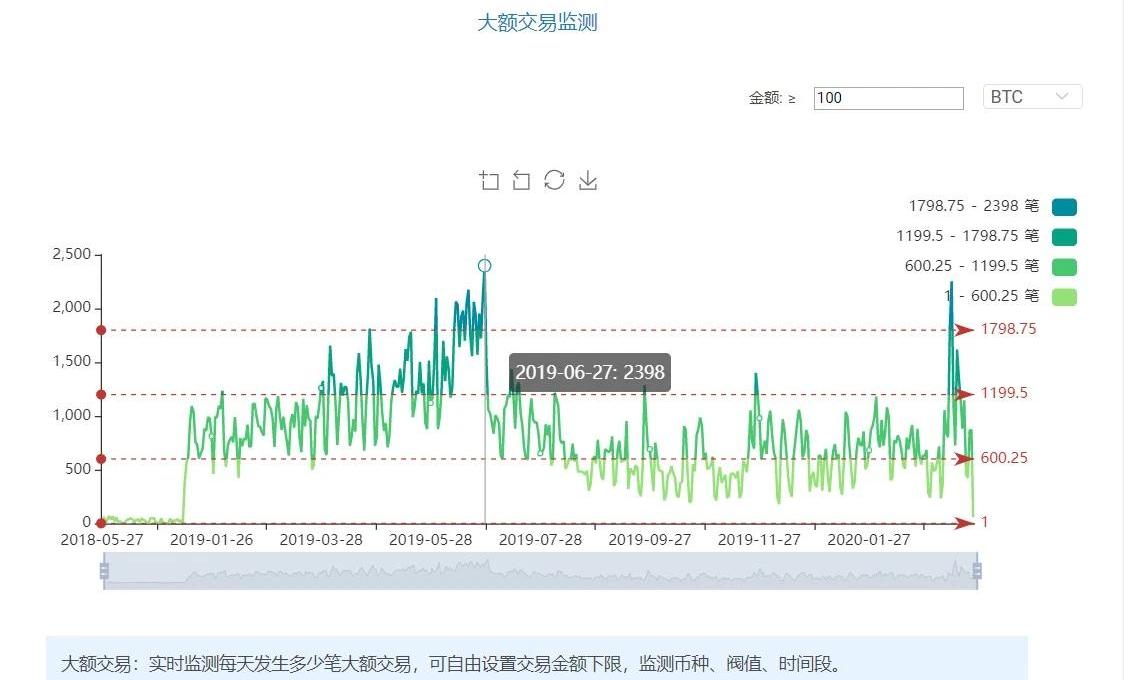
Task: Click the 1199.5 - 1798.75 笔 legend text
Action: click(968, 236)
